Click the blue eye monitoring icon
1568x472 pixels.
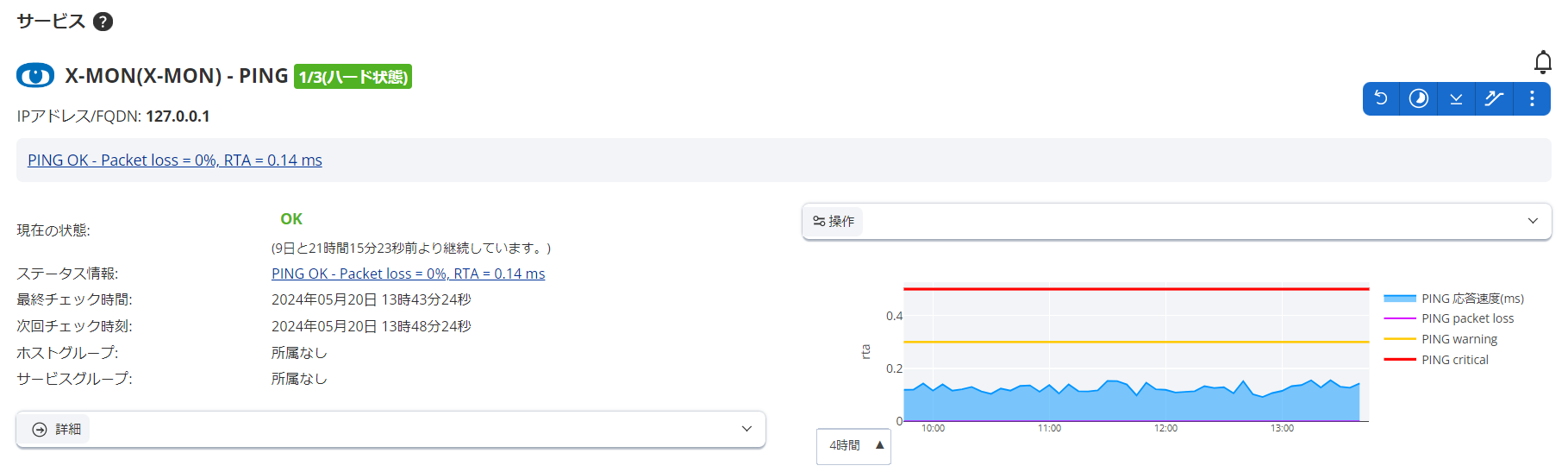pyautogui.click(x=35, y=76)
